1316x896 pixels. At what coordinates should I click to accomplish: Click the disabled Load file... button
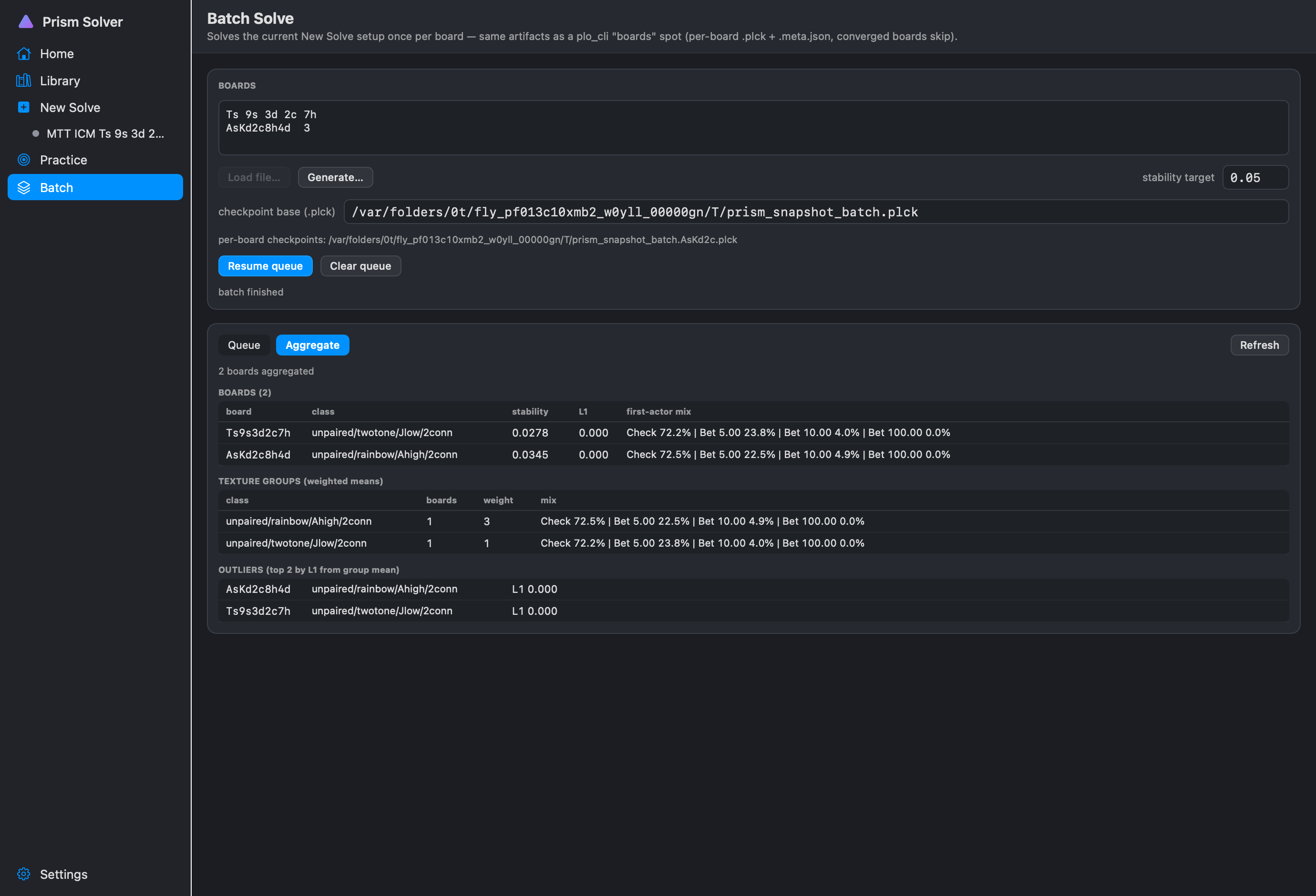coord(254,177)
